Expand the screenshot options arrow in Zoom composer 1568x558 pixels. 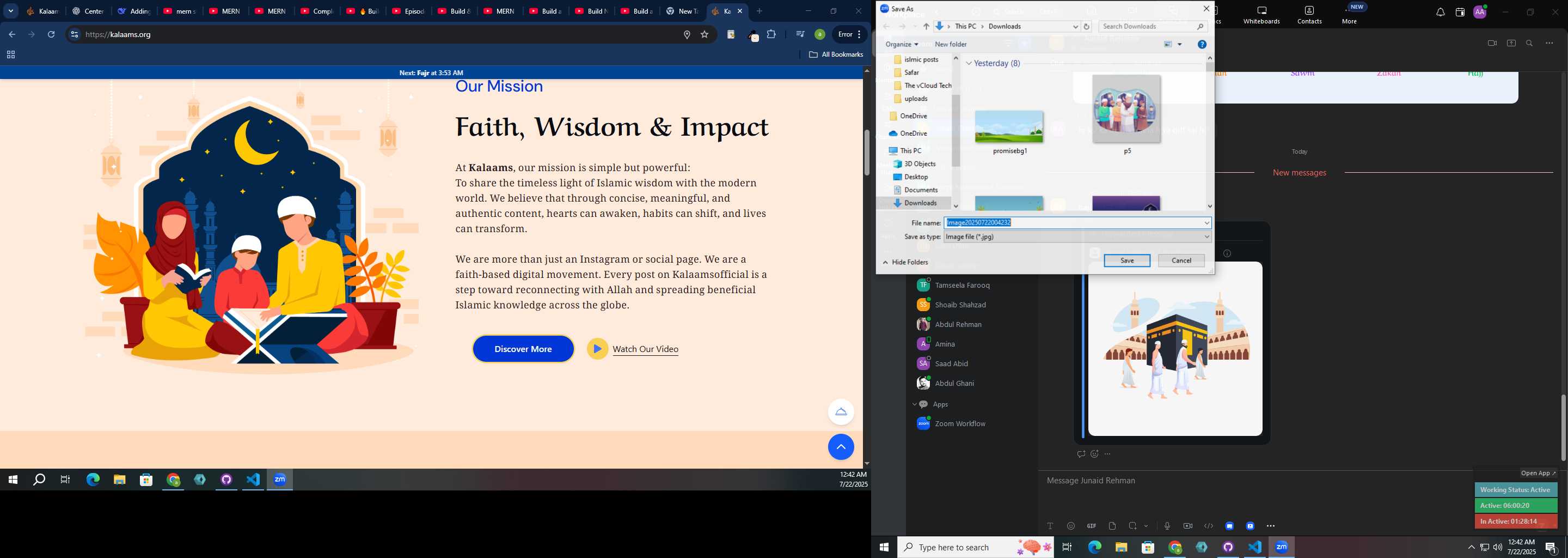click(x=1146, y=526)
